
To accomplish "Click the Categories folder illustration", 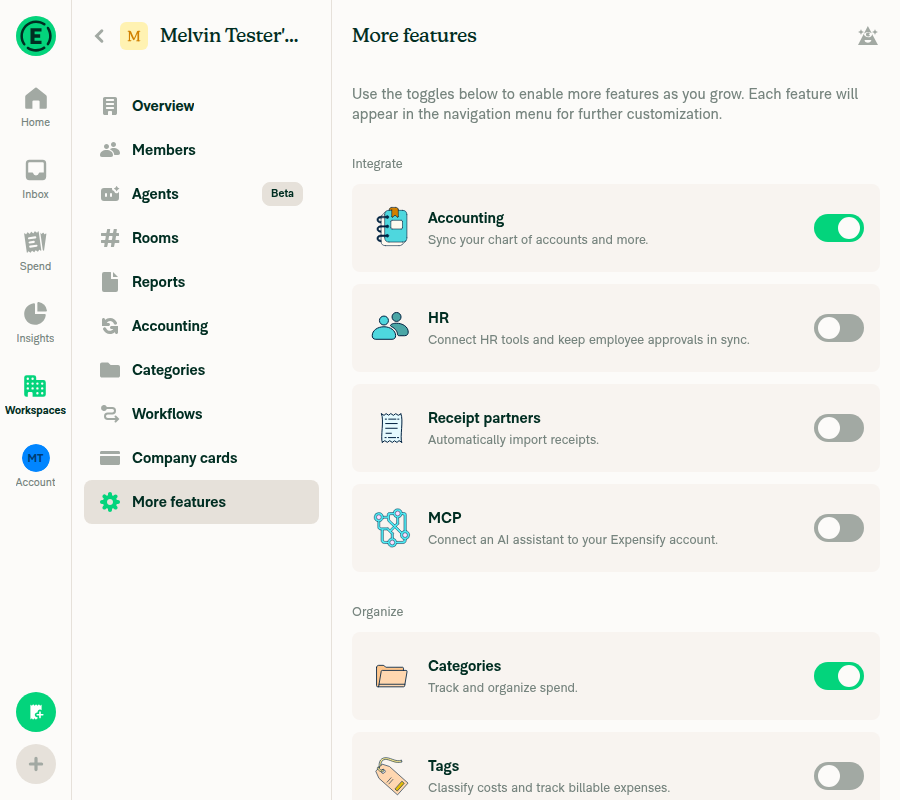I will [x=391, y=675].
